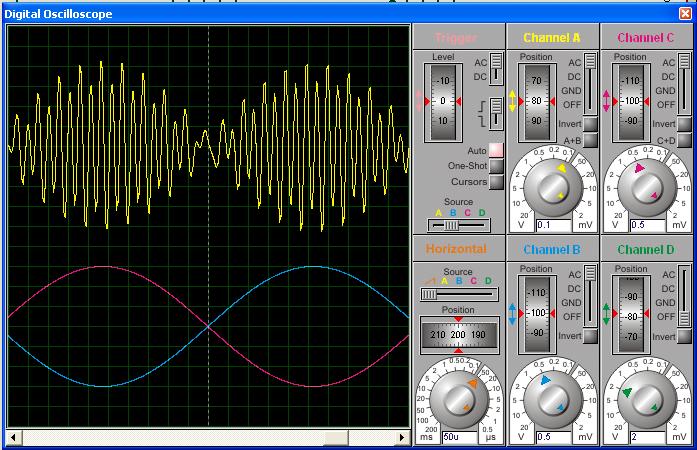Click Channel C pink position arrows icon
The image size is (697, 450).
tap(607, 101)
